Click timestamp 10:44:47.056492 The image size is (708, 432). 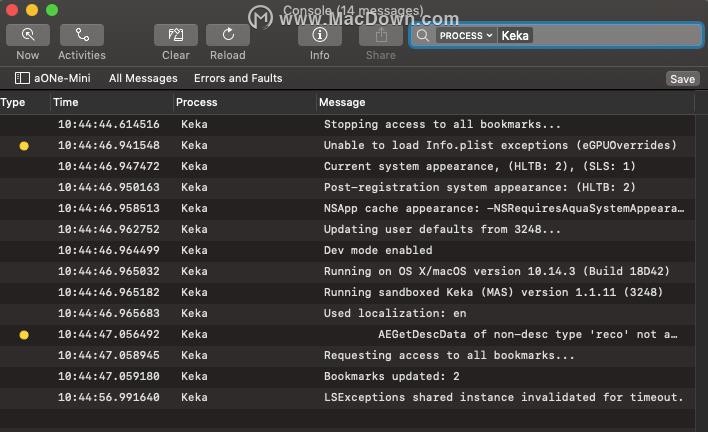109,334
